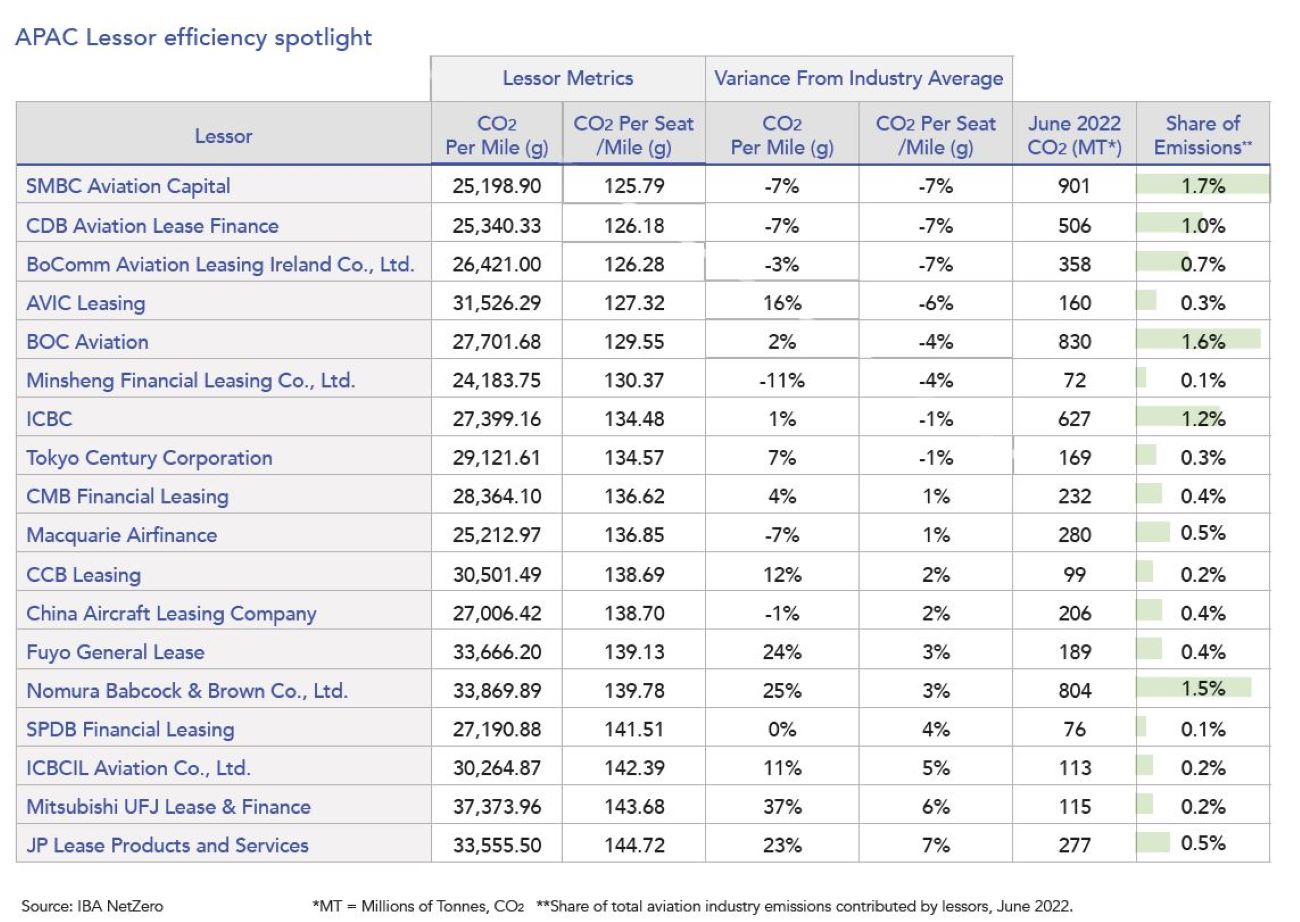Viewport: 1300px width, 922px height.
Task: Click the 24,183.75 value for Minsheng
Action: click(x=496, y=380)
